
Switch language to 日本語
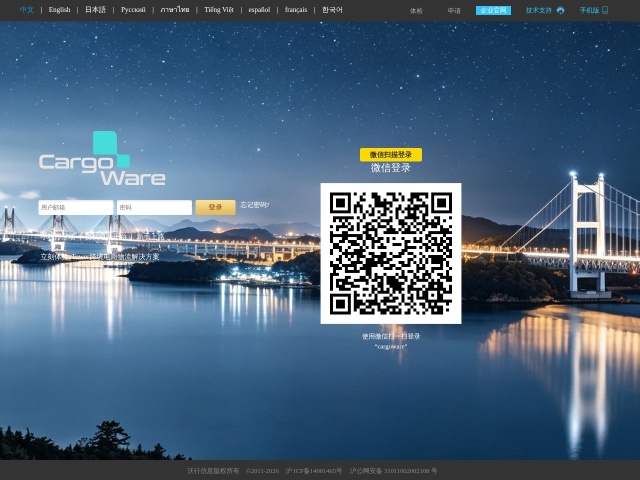coord(95,10)
